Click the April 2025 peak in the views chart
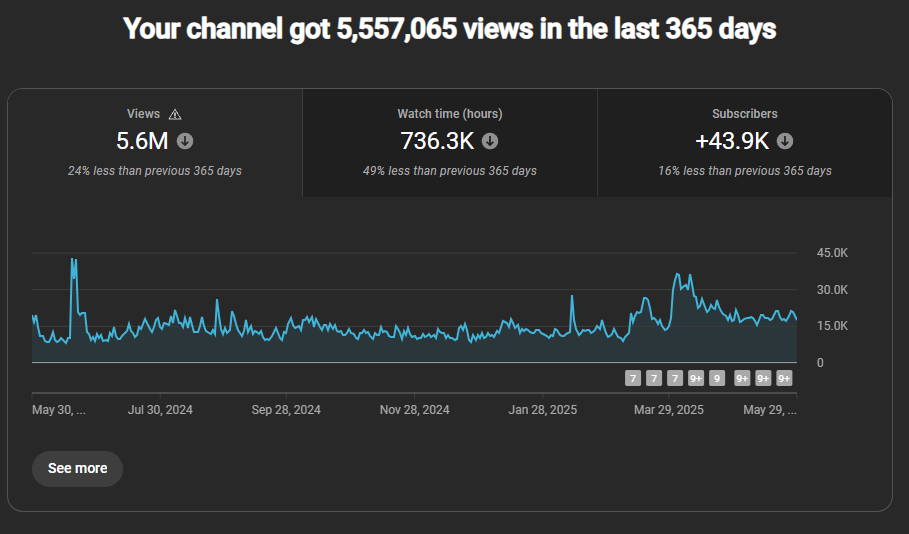Viewport: 909px width, 534px height. (x=677, y=274)
